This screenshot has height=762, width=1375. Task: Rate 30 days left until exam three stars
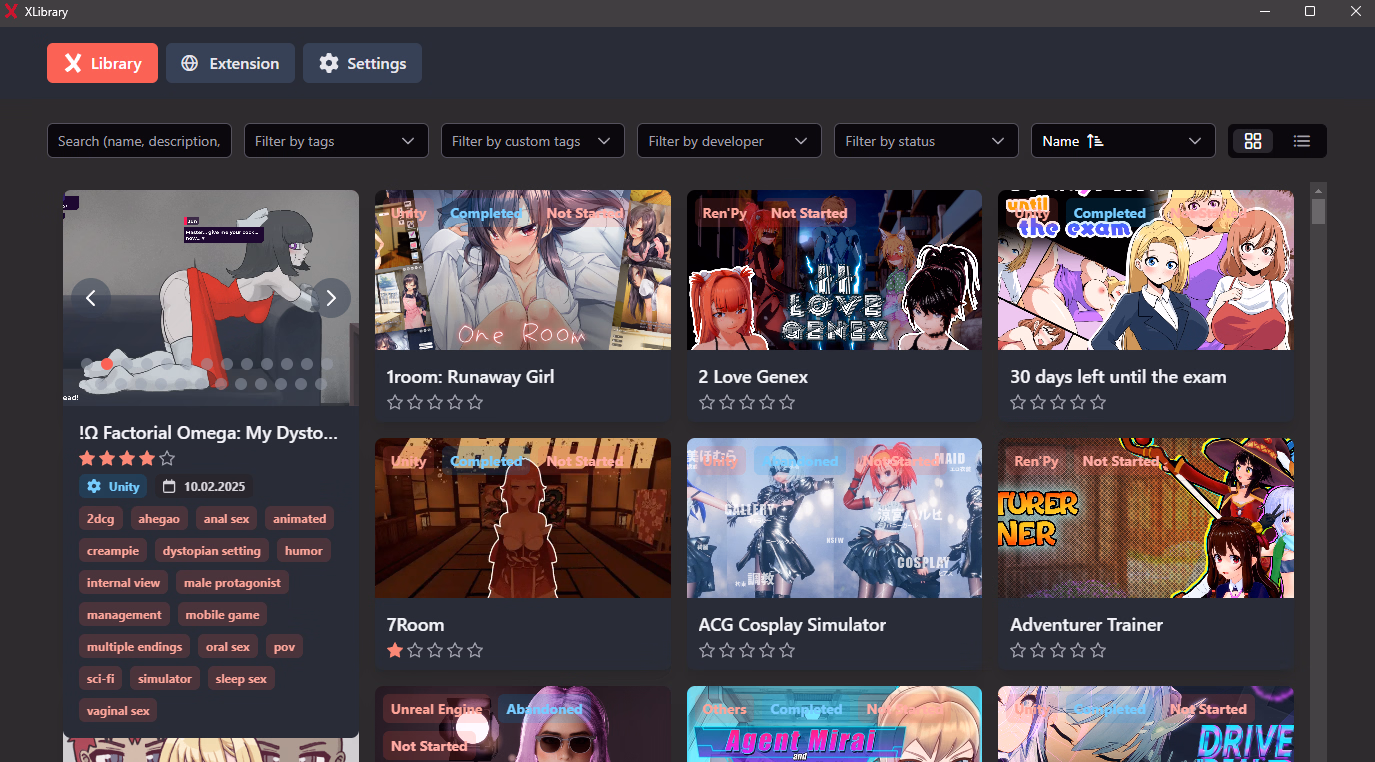(1059, 403)
